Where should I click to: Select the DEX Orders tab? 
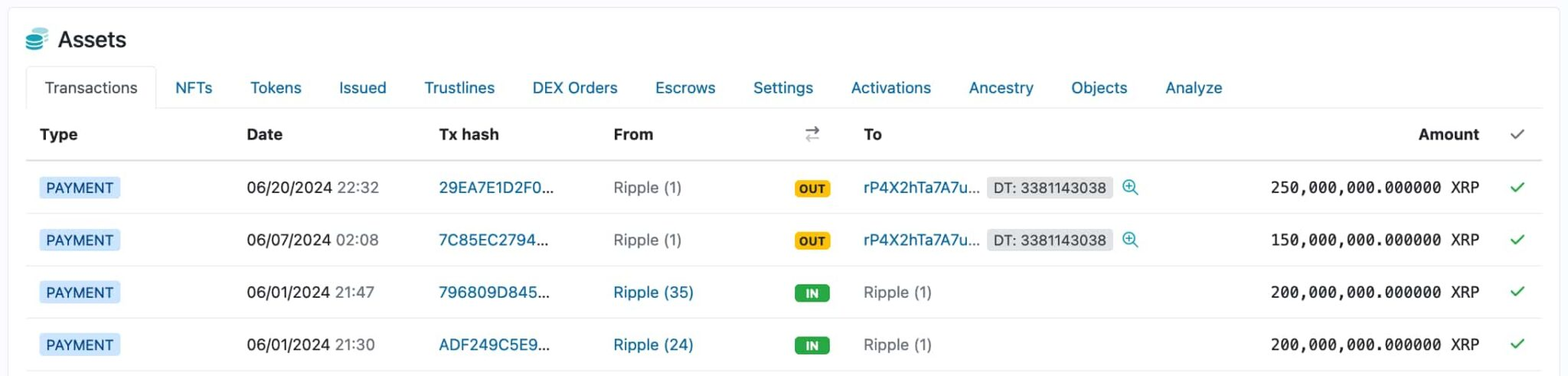[x=575, y=88]
